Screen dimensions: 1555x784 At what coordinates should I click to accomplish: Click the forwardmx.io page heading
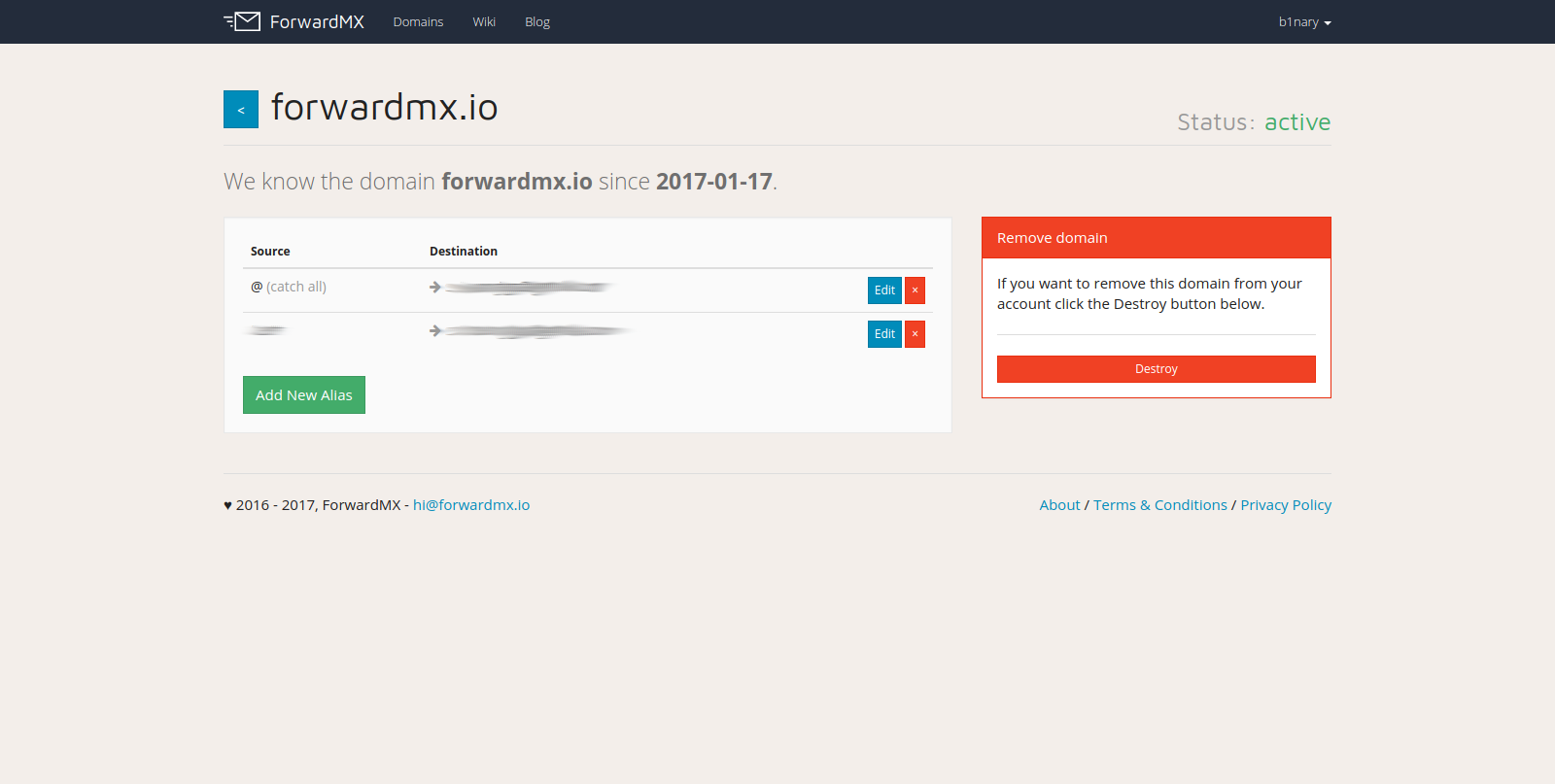(x=384, y=107)
